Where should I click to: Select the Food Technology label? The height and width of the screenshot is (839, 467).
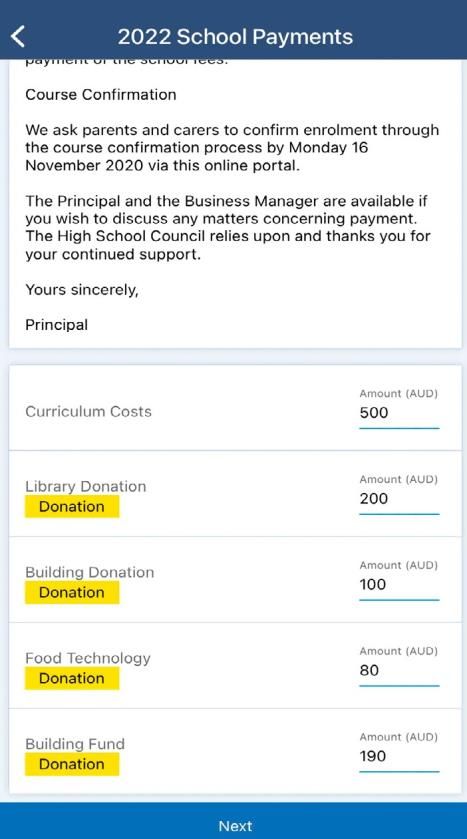click(x=88, y=658)
